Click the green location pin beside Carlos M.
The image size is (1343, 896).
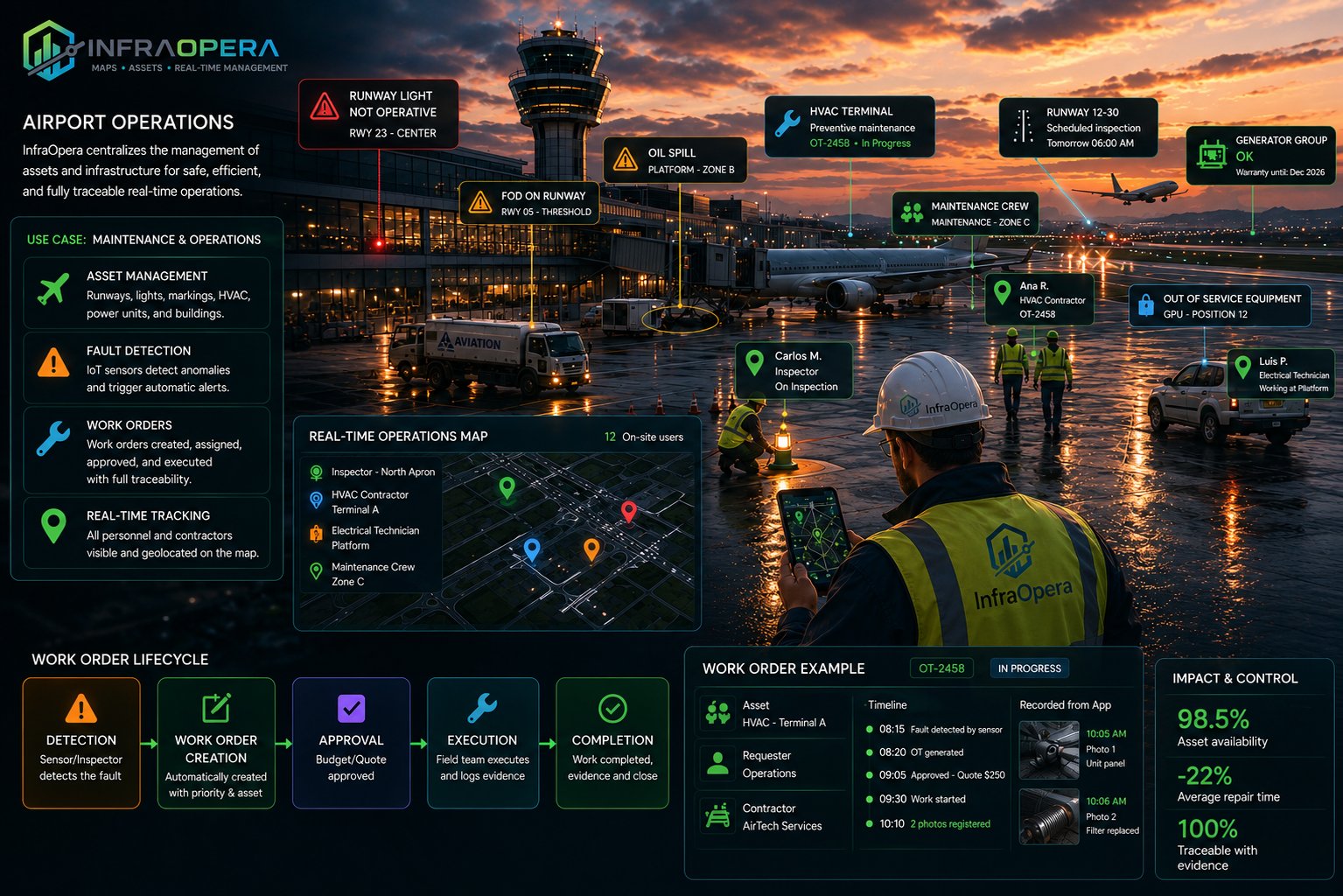coord(754,362)
